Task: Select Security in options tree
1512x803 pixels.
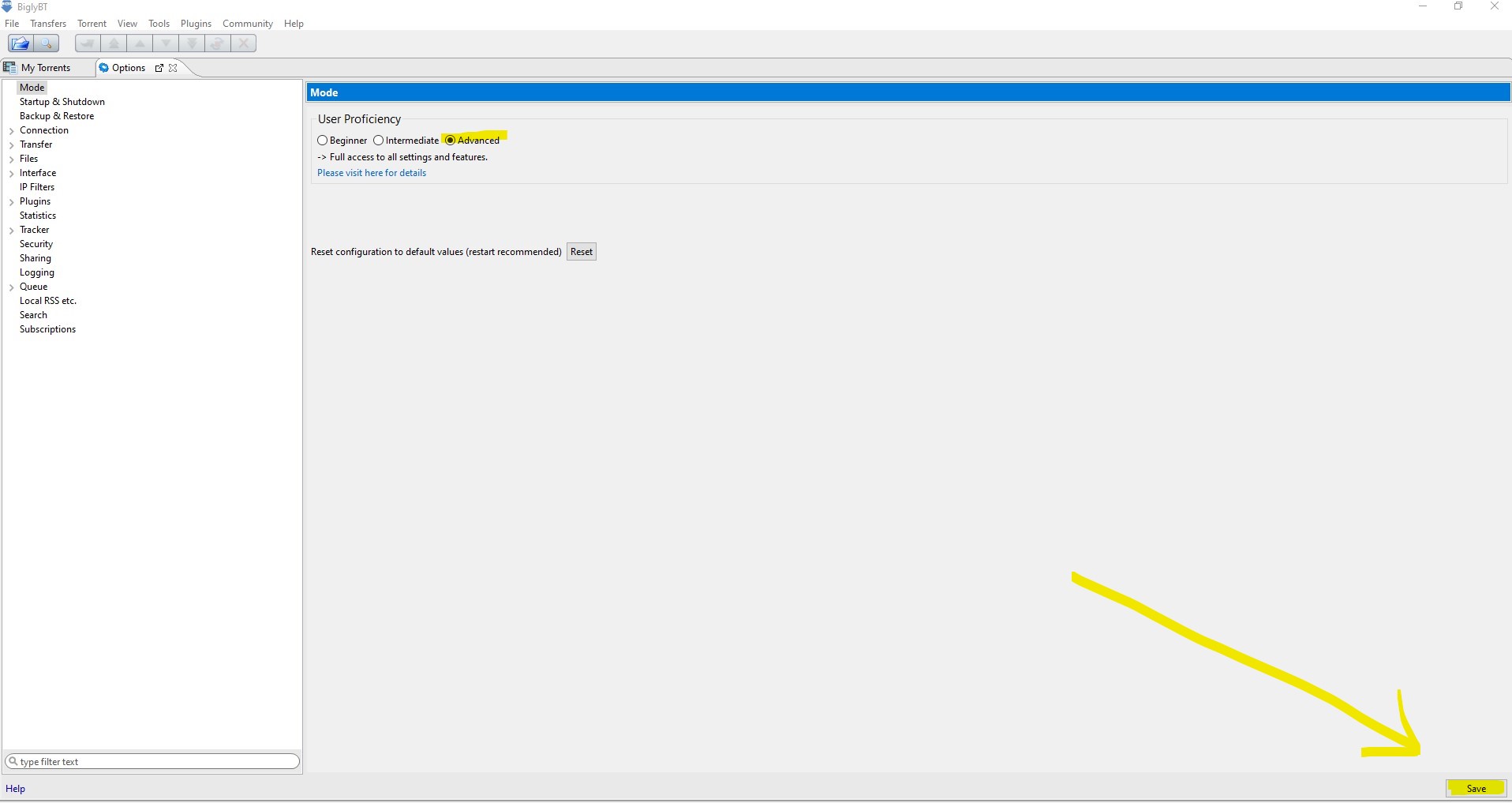Action: pyautogui.click(x=36, y=244)
